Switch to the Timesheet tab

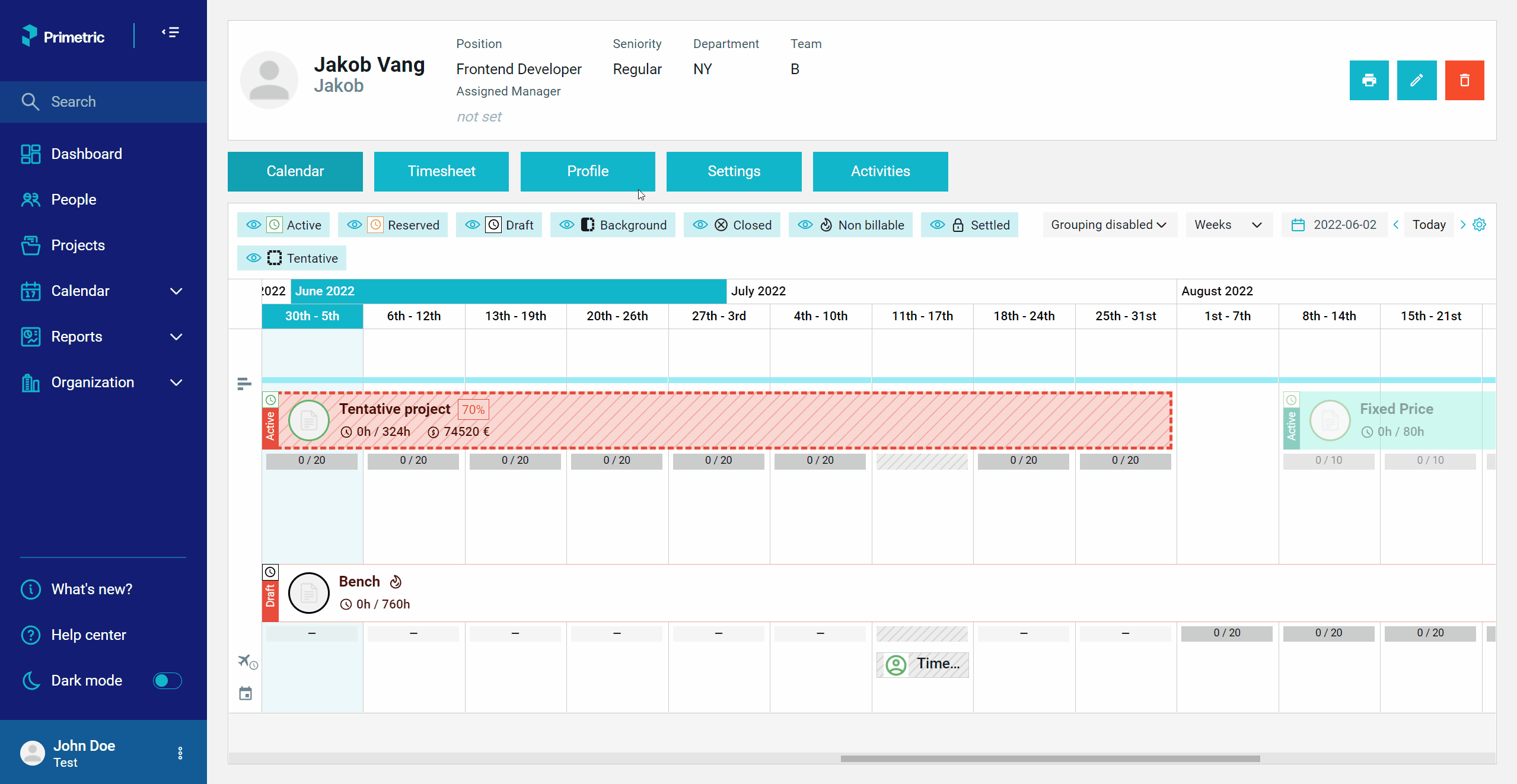coord(441,171)
